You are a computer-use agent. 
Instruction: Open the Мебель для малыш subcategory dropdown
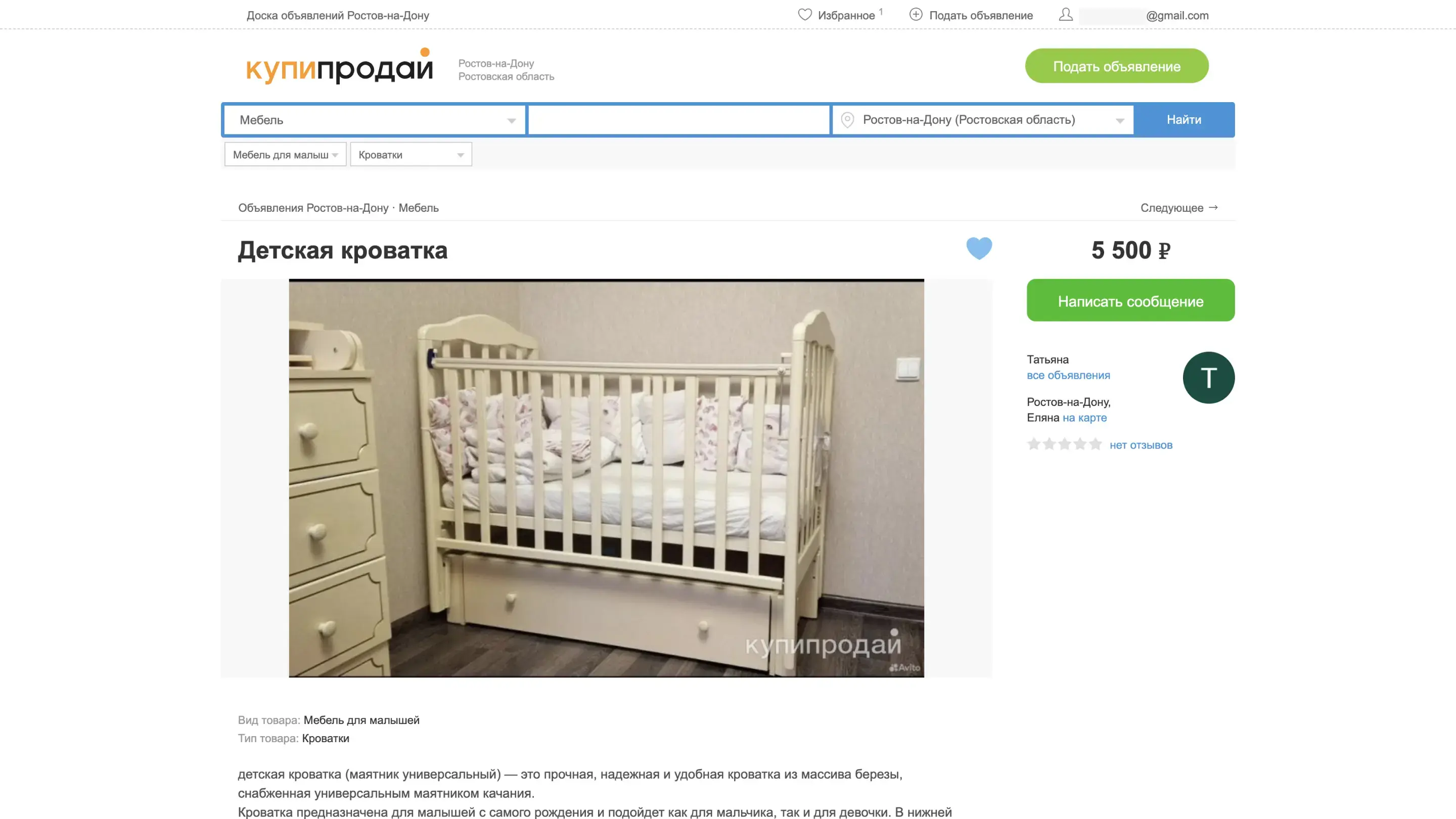pyautogui.click(x=286, y=154)
